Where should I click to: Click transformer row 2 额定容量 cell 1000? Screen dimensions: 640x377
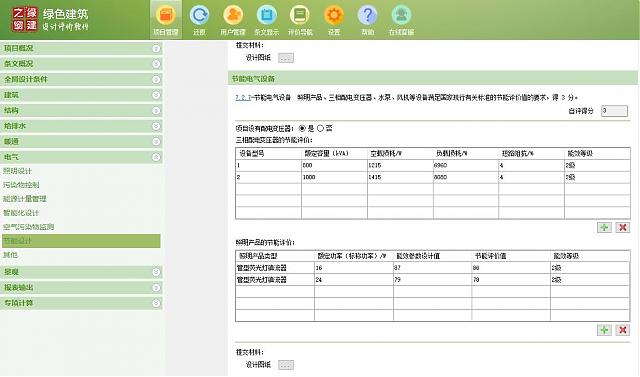pos(334,177)
